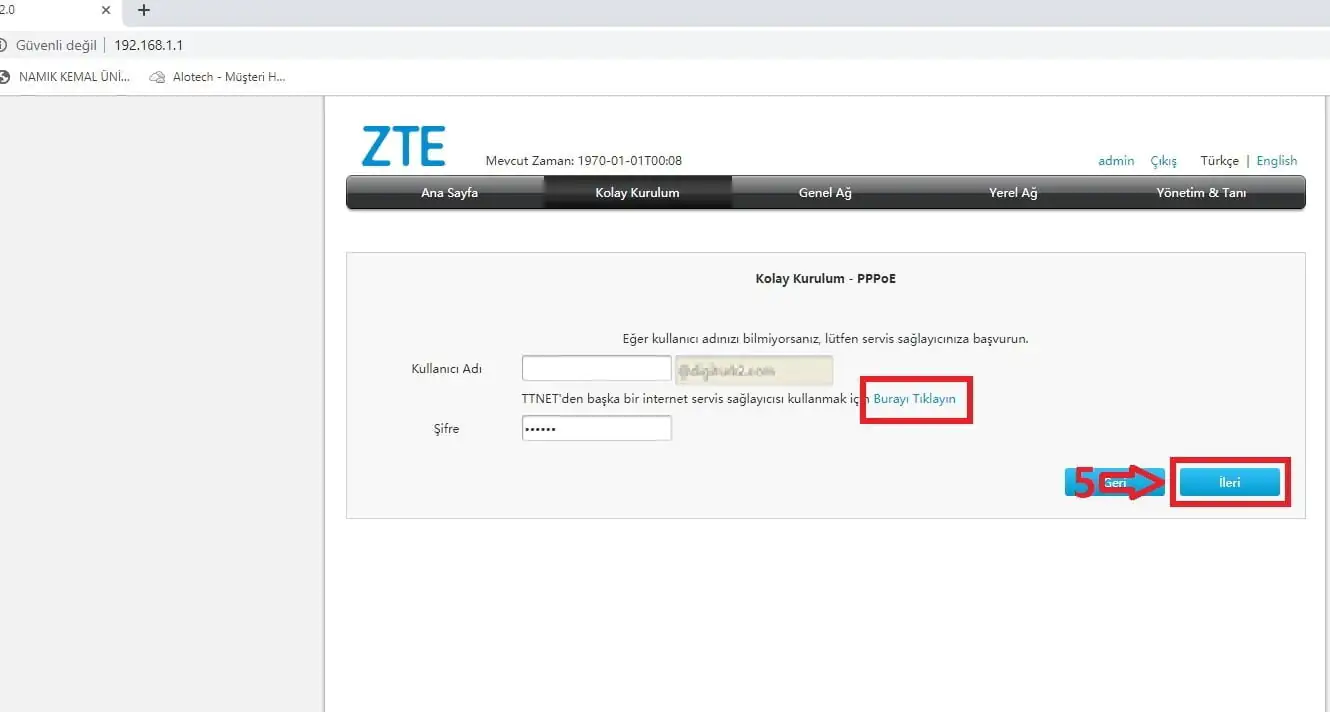Open the Yerel Ağ tab
This screenshot has width=1330, height=712.
point(1012,192)
